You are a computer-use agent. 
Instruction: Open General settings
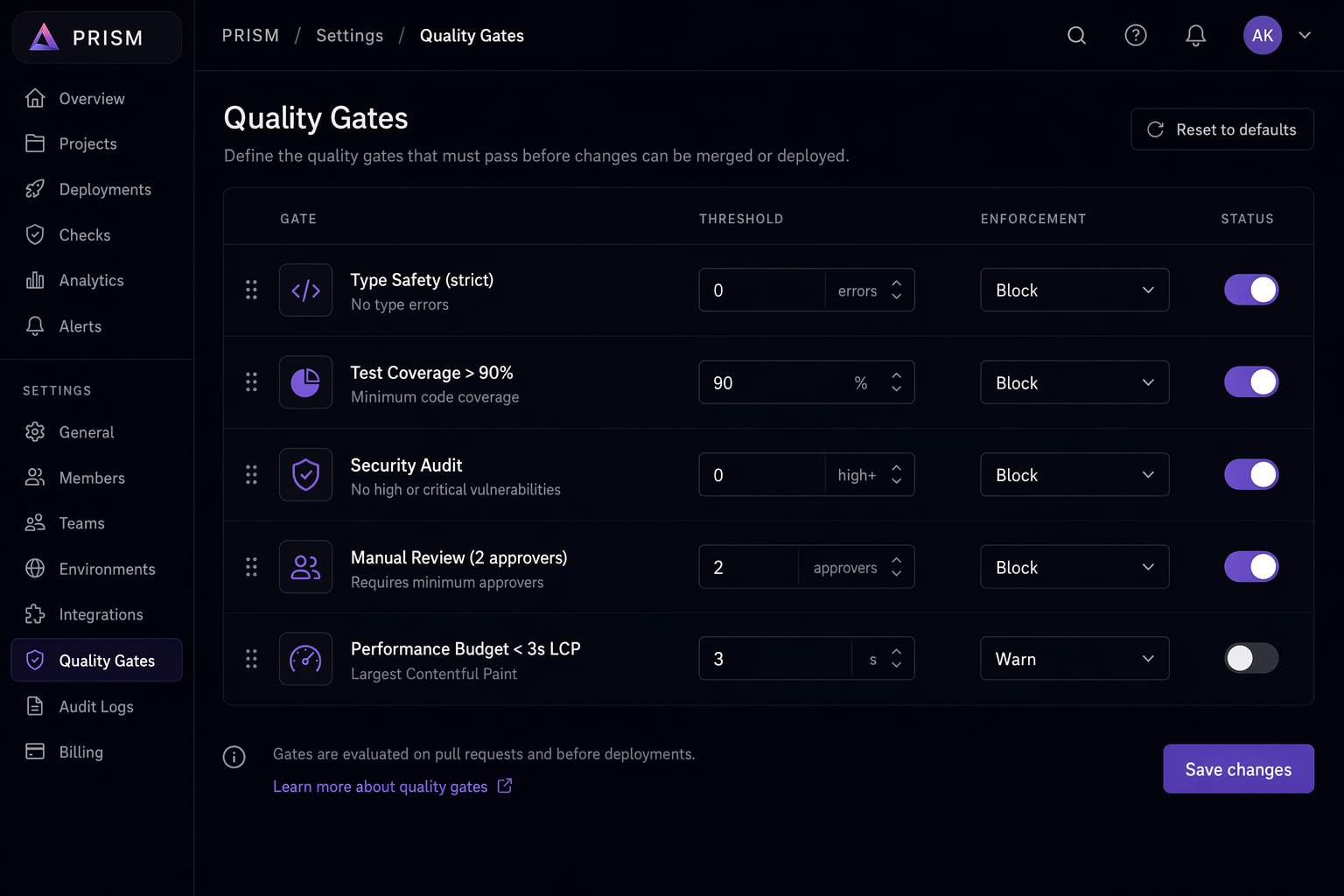96,432
